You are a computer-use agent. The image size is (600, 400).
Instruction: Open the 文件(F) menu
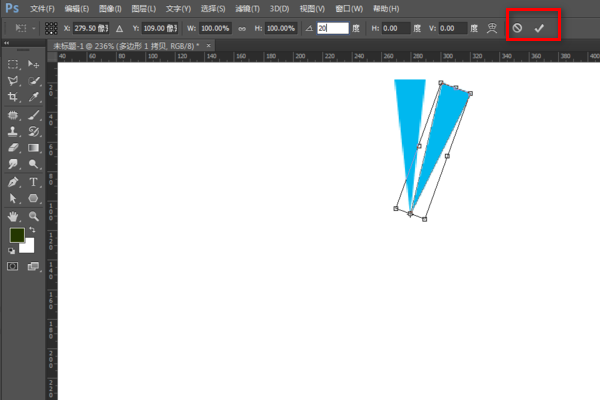click(42, 9)
